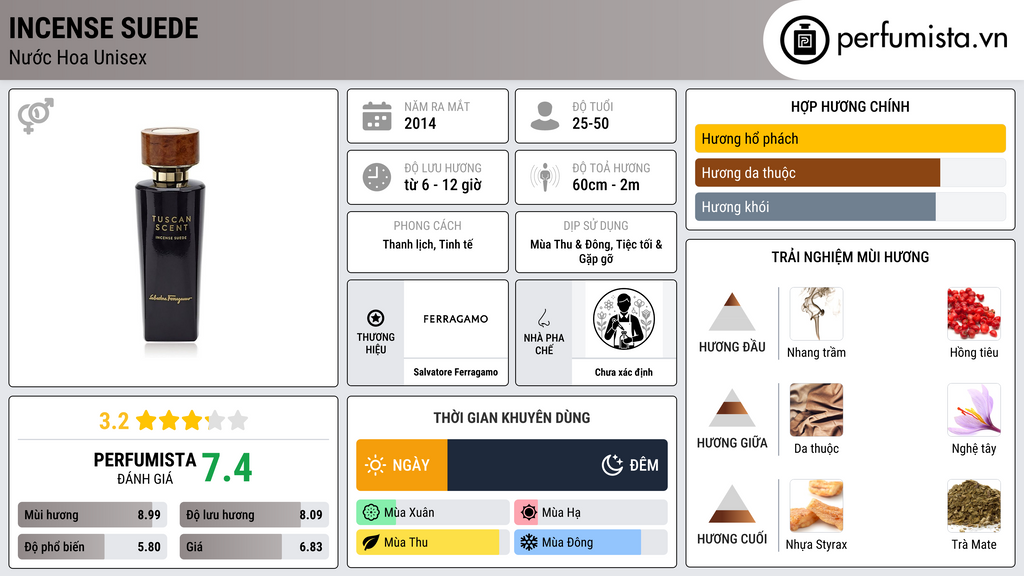1024x576 pixels.
Task: Click the Giá 6.83 score bar
Action: click(254, 547)
